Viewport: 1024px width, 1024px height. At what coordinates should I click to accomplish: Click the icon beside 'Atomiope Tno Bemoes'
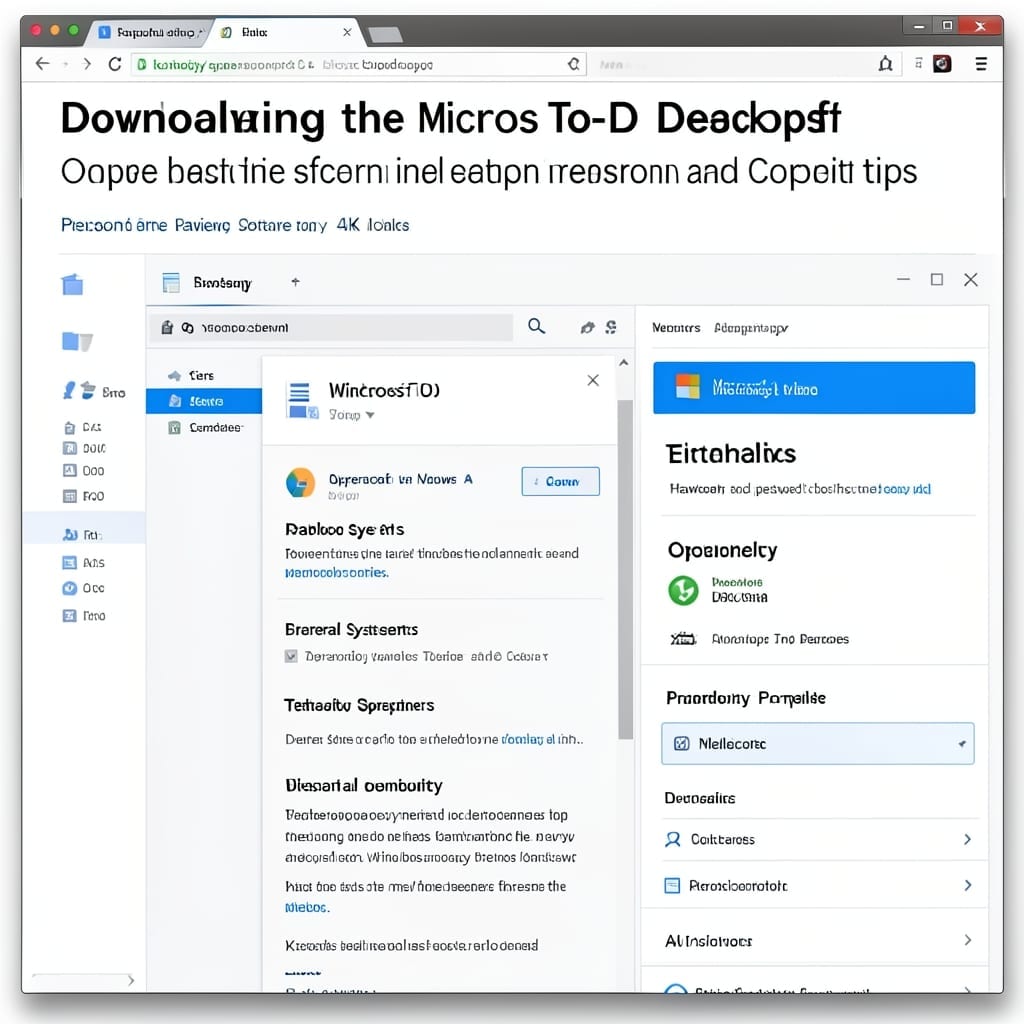[683, 639]
